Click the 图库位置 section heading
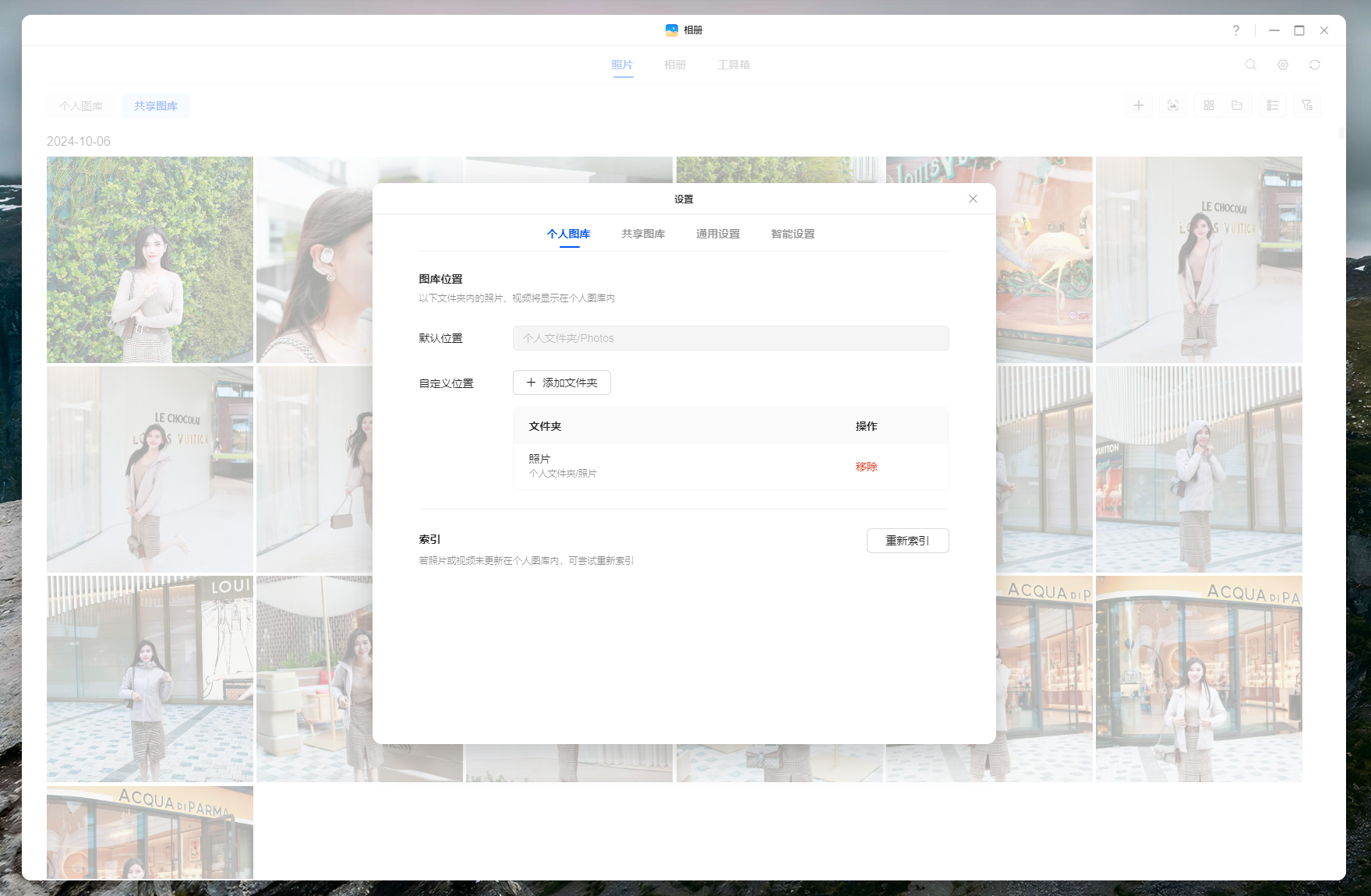The height and width of the screenshot is (896, 1371). [x=441, y=279]
